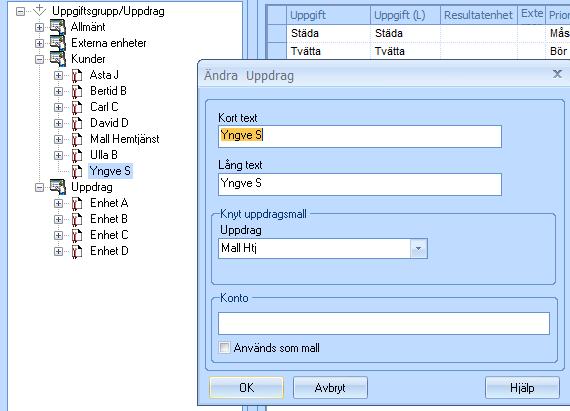Click into the Konto input field
The height and width of the screenshot is (411, 570).
click(x=384, y=323)
